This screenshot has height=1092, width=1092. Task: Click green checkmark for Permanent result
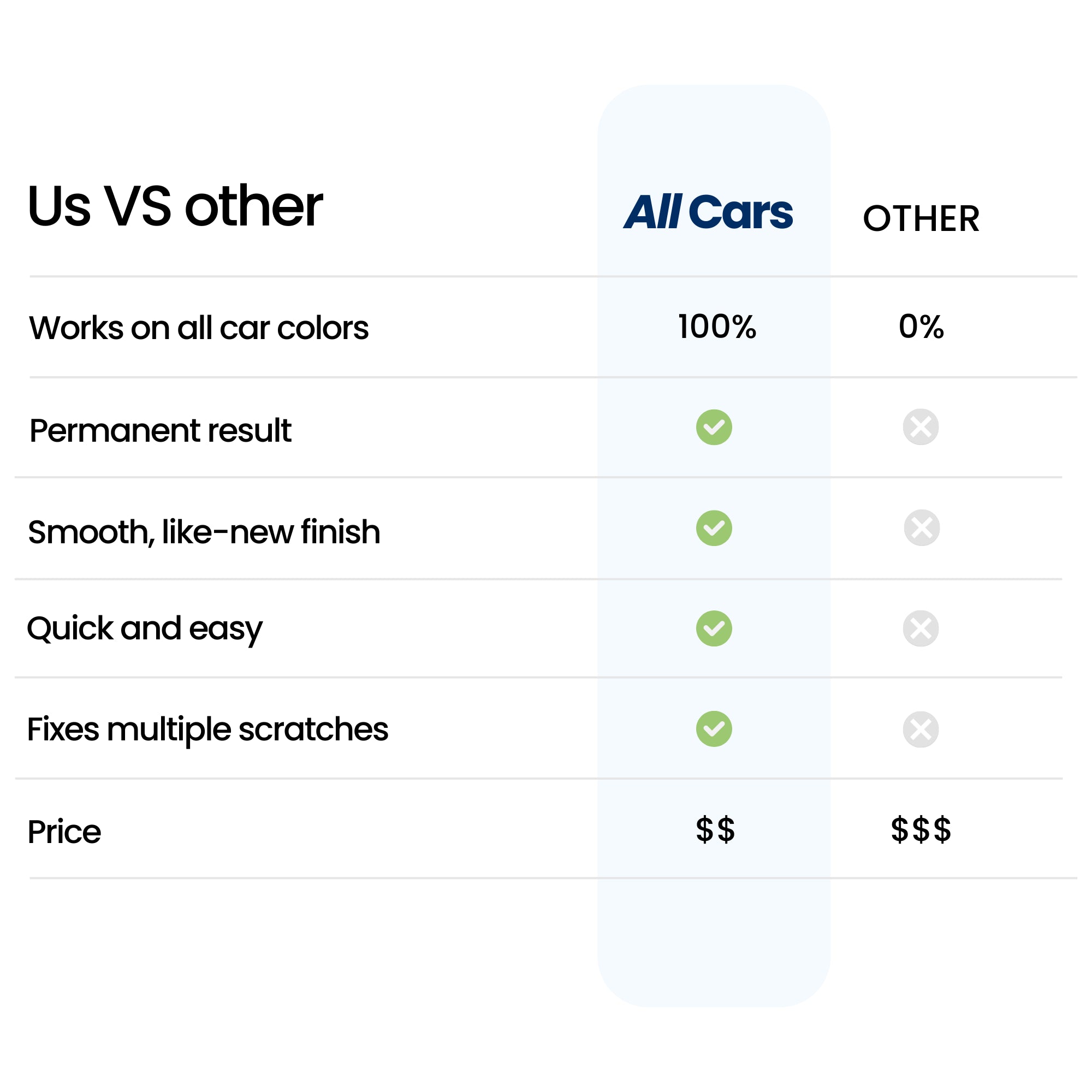coord(714,428)
